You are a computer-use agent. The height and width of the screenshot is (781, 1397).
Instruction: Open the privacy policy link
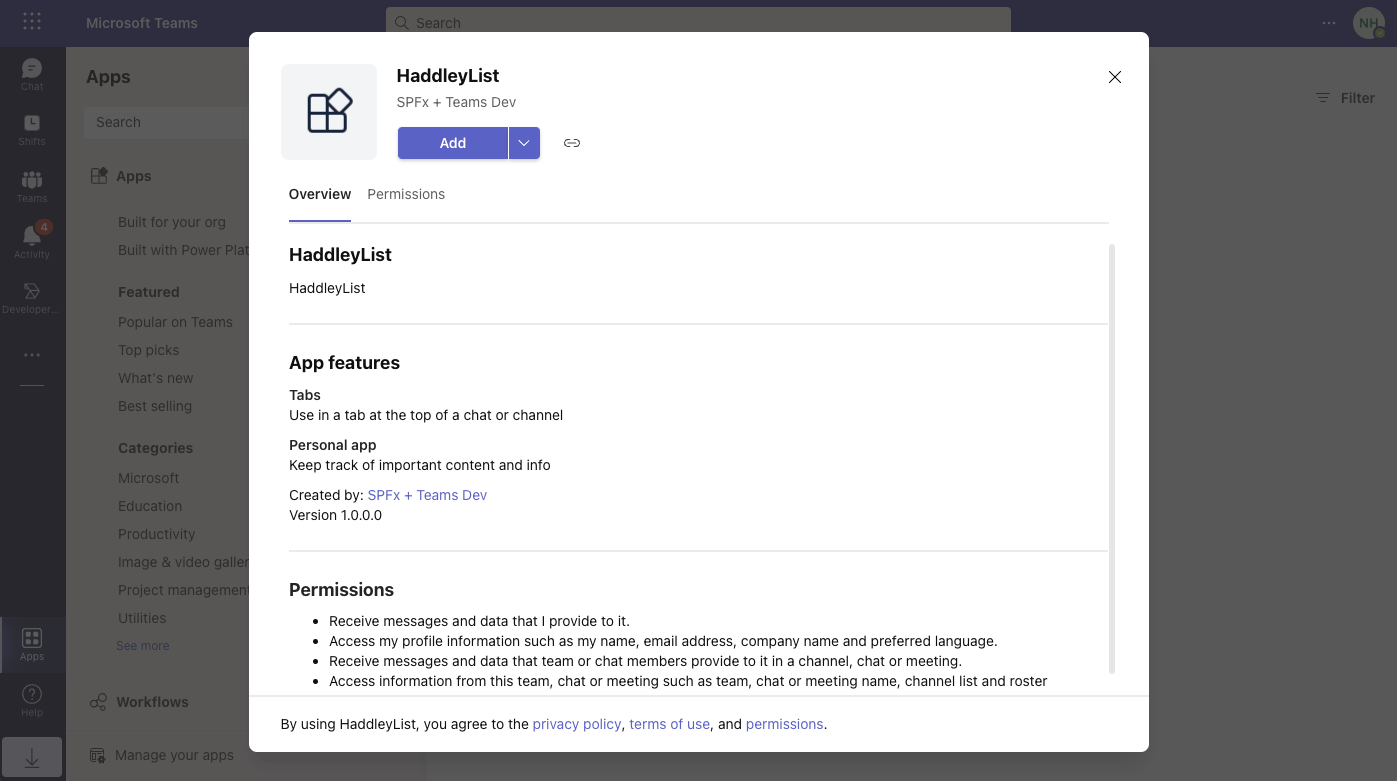coord(577,724)
